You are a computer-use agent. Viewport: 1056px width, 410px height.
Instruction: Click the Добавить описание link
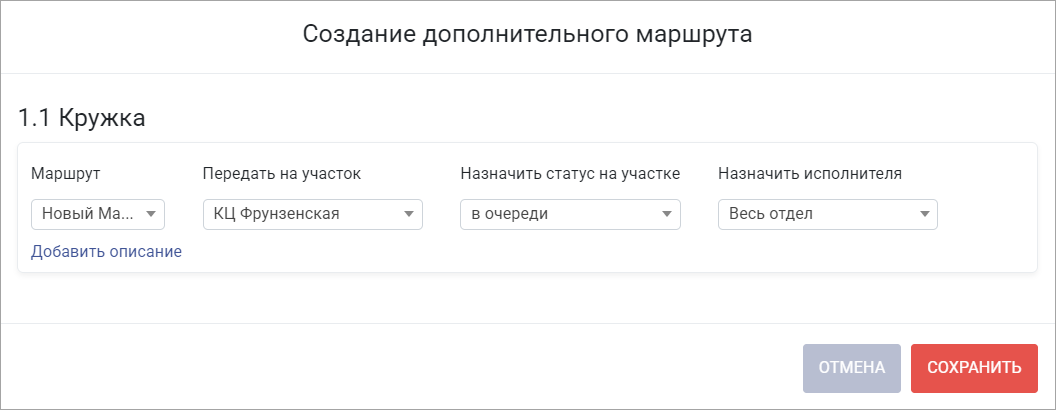click(106, 252)
